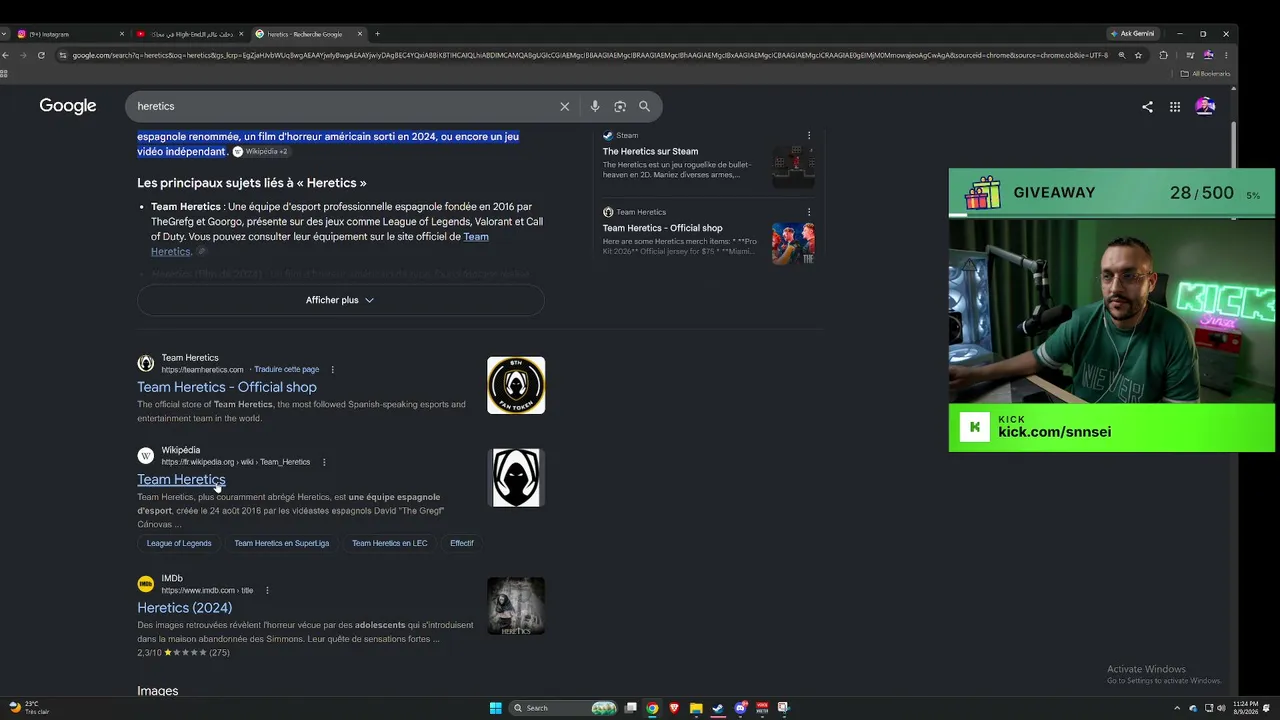
Task: Open Team Heretics official shop side card
Action: 662,228
